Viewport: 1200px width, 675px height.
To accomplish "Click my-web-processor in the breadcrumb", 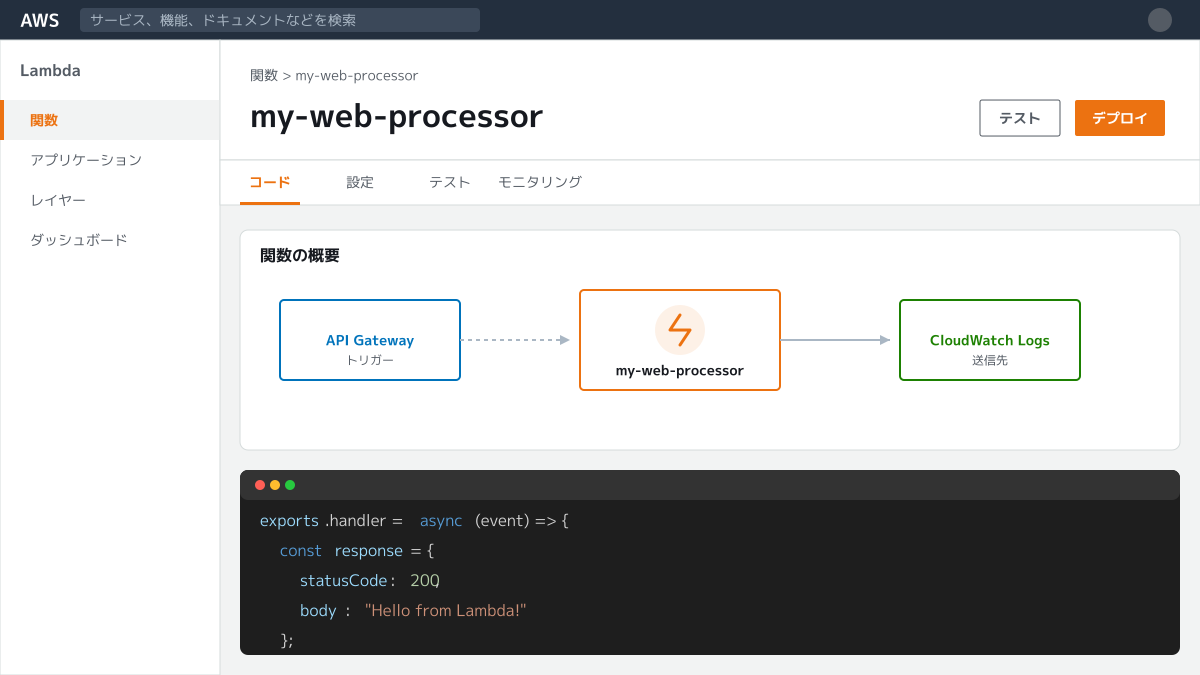I will pyautogui.click(x=356, y=76).
